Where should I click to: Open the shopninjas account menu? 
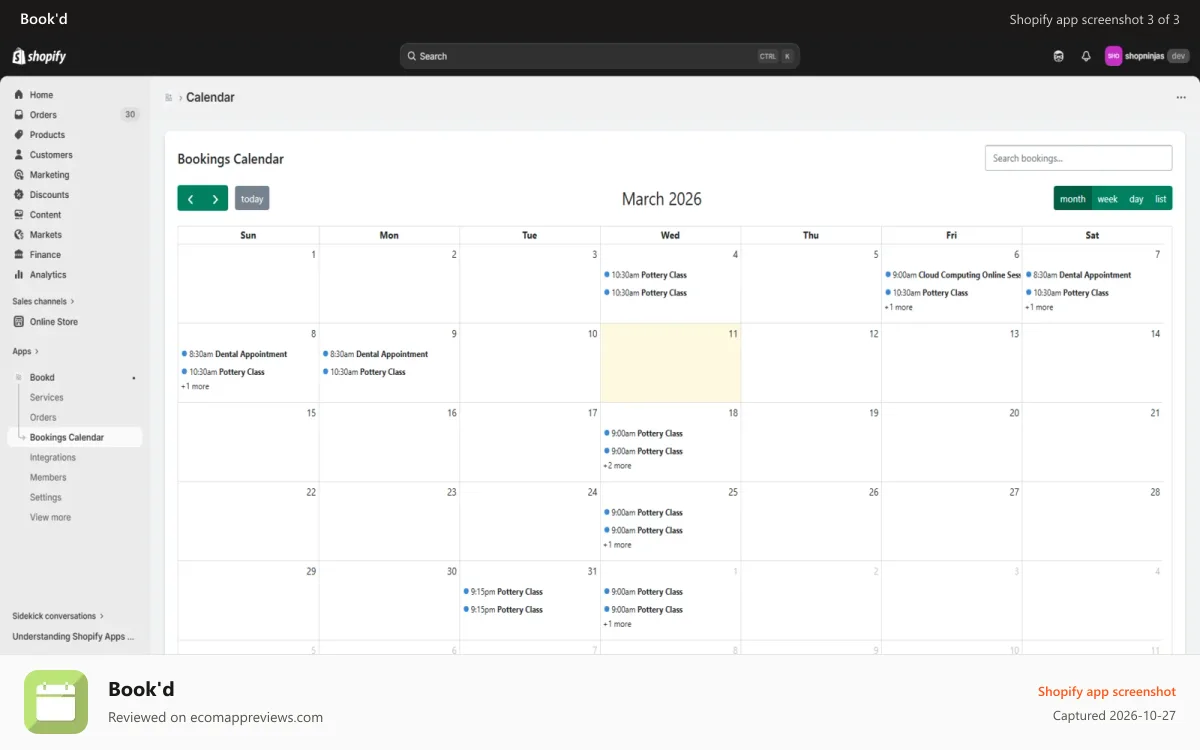coord(1147,56)
